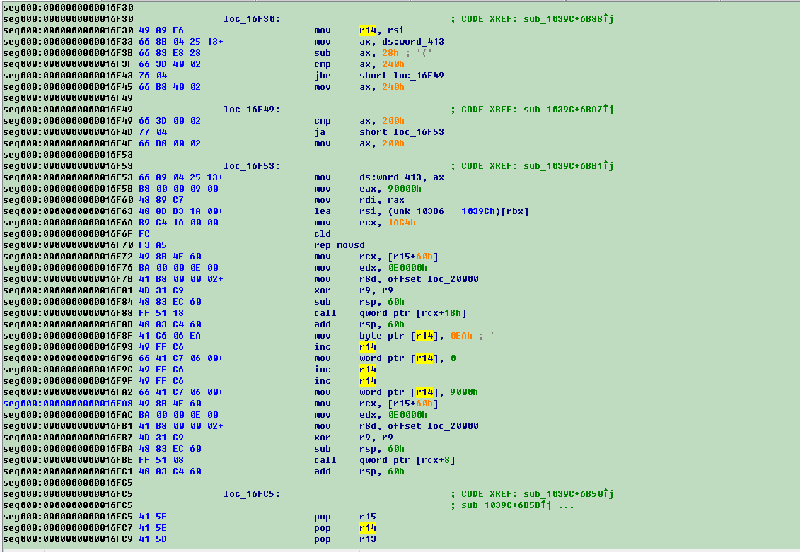
Task: Click 'xor r9, r9' at address 16F81
Action: click(353, 290)
